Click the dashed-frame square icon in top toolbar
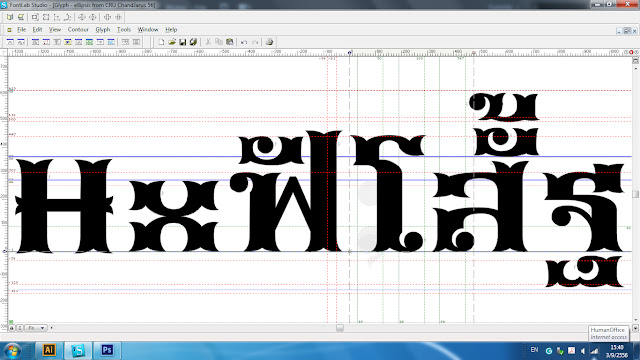Viewport: 640px width, 360px height. coord(46,17)
